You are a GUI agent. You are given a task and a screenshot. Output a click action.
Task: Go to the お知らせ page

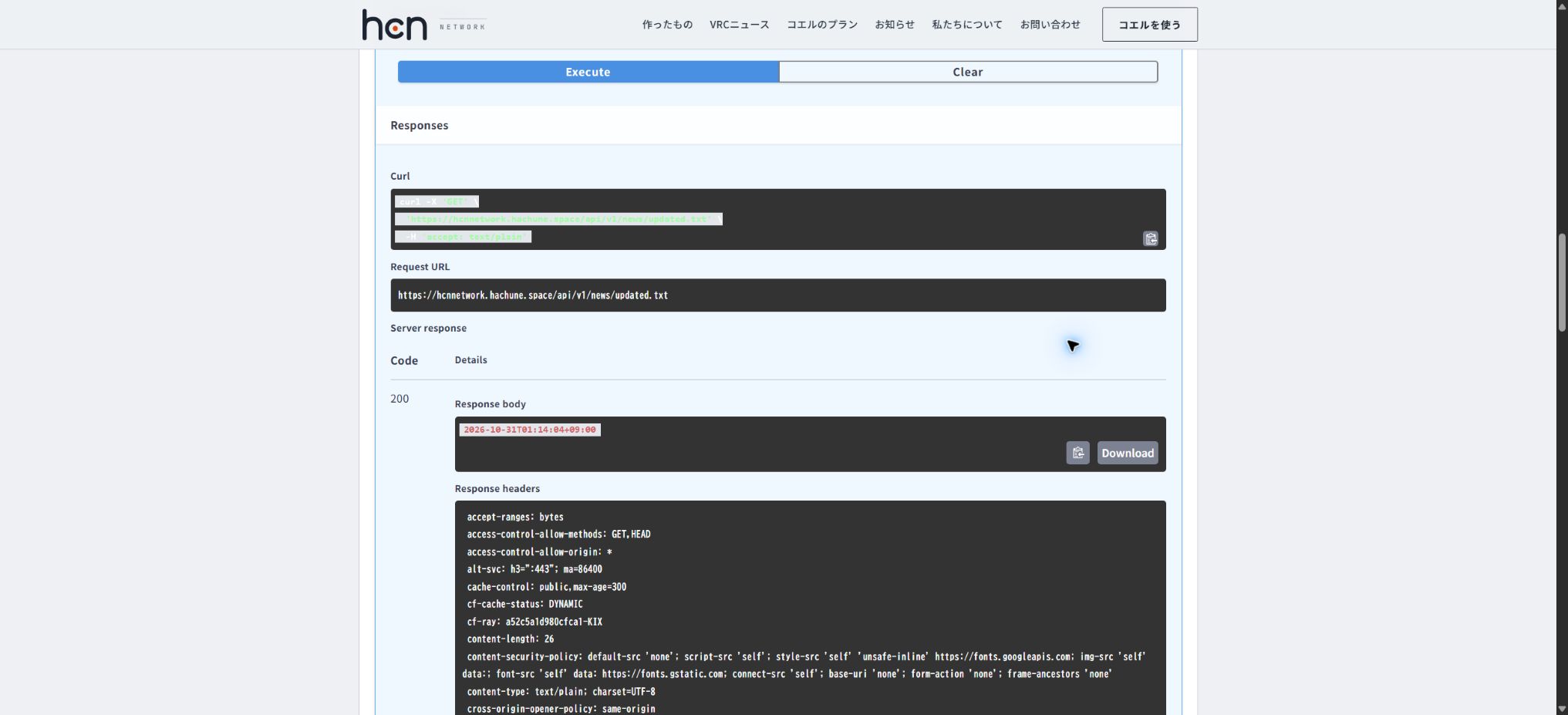[x=895, y=25]
